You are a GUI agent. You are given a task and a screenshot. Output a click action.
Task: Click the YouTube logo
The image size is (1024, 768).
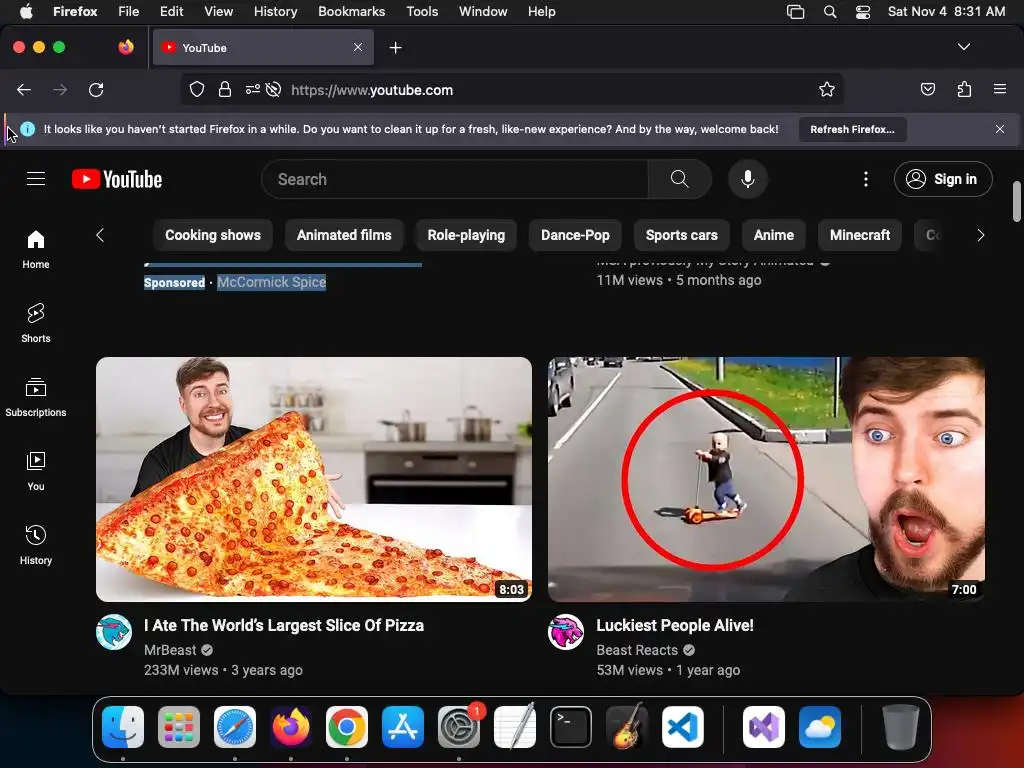pos(117,179)
